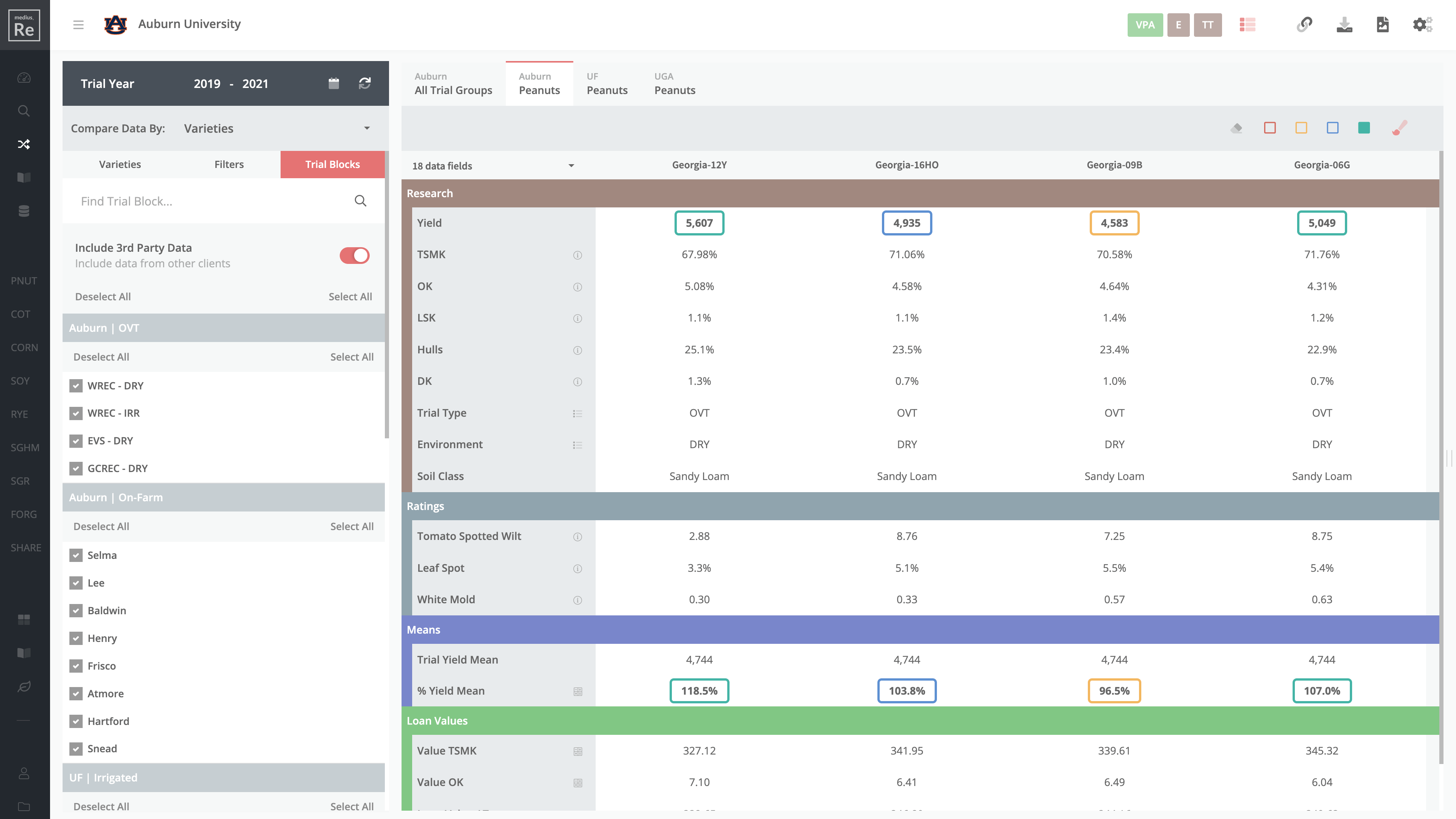Click the hamburger menu icon
This screenshot has width=1456, height=819.
[x=78, y=24]
